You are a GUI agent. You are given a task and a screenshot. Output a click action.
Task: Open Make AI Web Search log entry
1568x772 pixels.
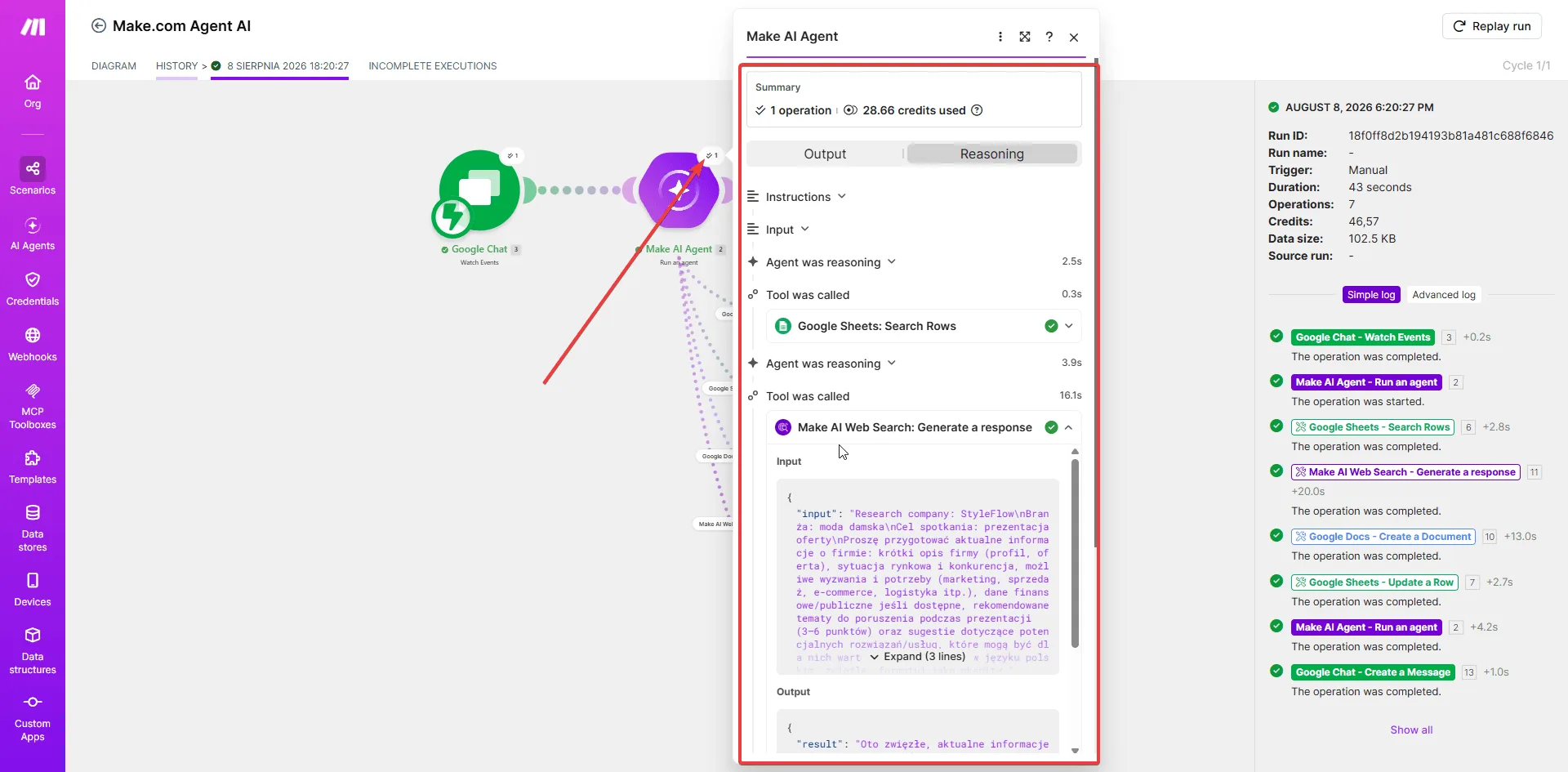1405,472
